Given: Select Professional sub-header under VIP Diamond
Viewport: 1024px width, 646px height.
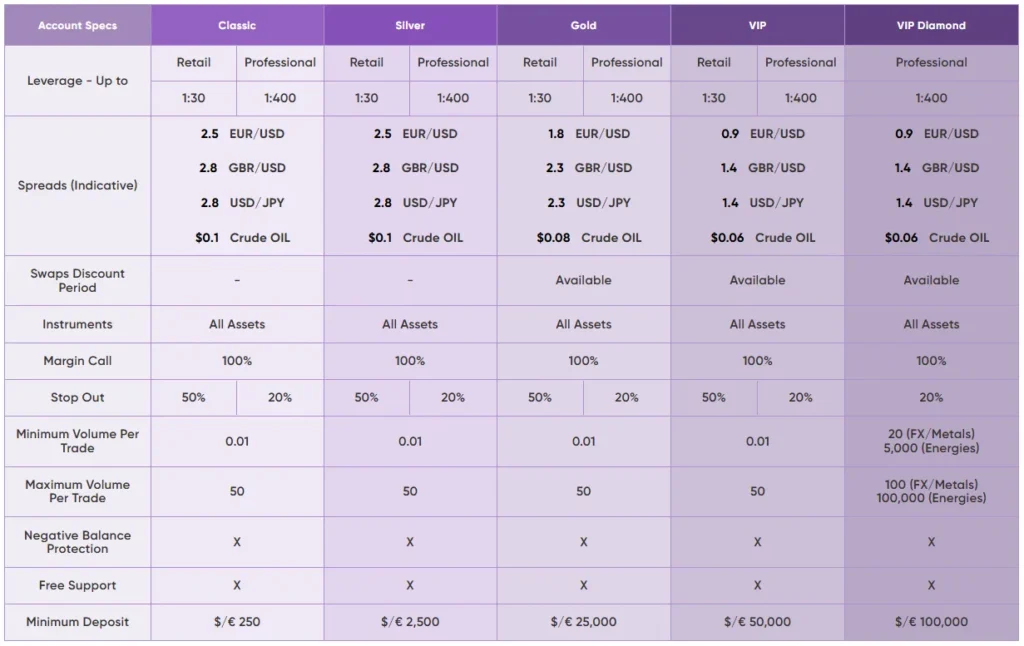Looking at the screenshot, I should pyautogui.click(x=931, y=62).
